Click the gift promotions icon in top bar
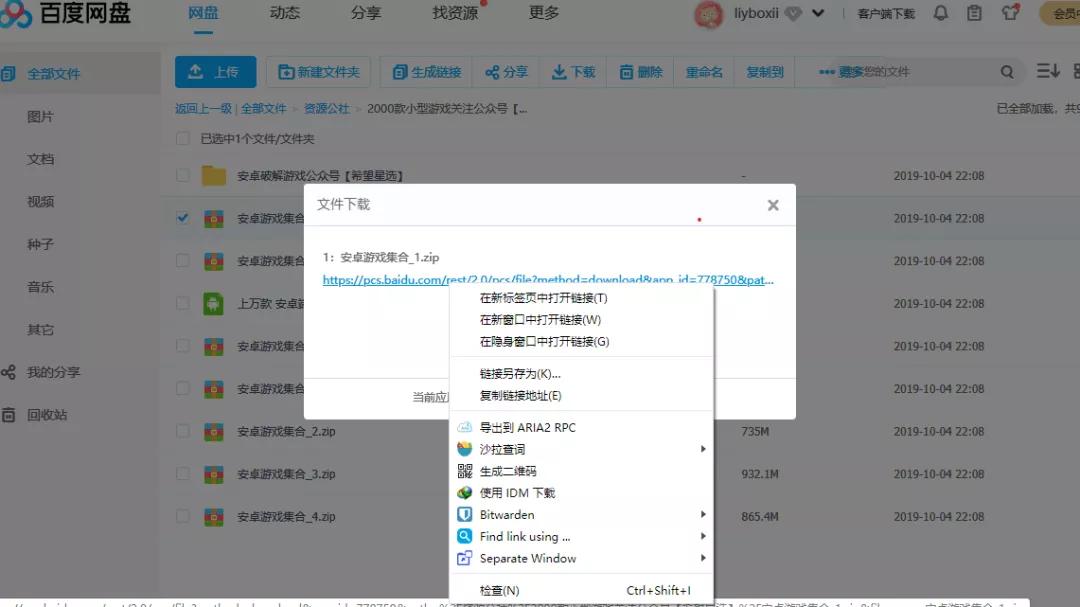This screenshot has height=607, width=1080. click(x=1009, y=13)
